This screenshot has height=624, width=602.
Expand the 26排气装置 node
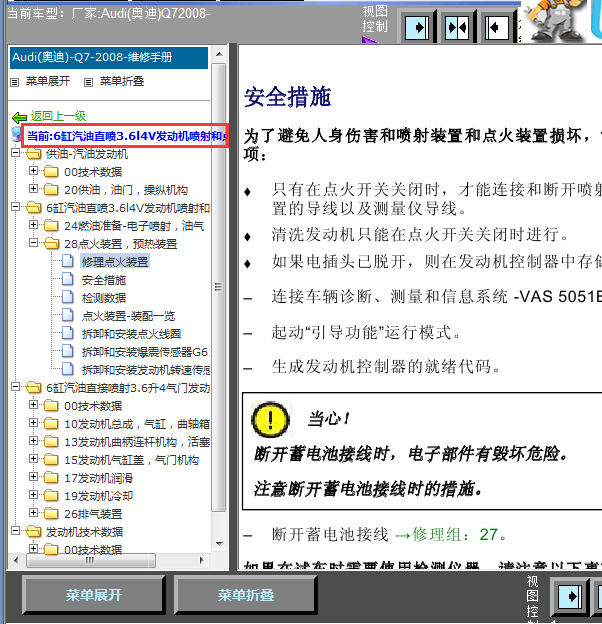(x=33, y=513)
